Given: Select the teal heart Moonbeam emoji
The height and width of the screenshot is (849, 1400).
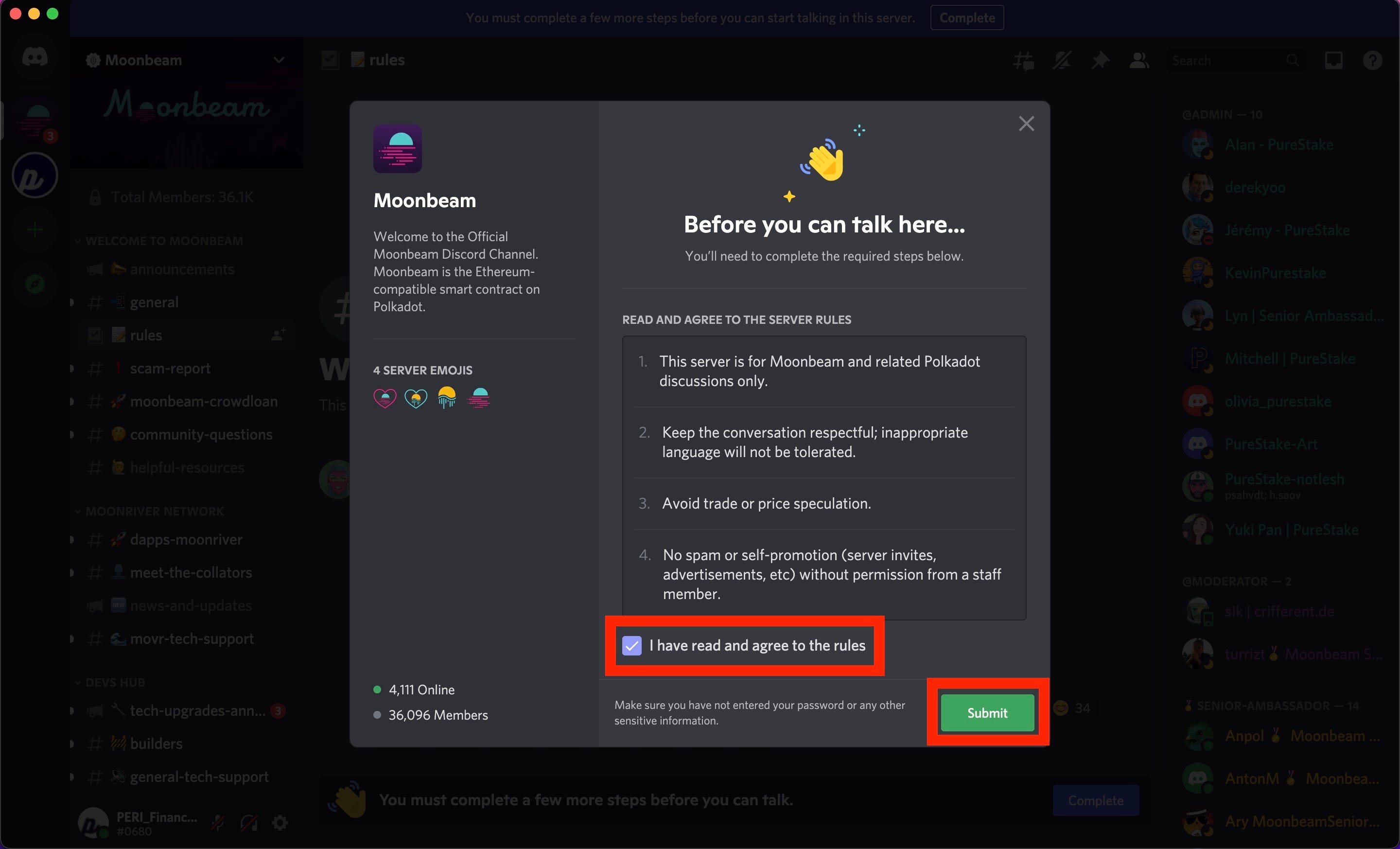Looking at the screenshot, I should 415,398.
